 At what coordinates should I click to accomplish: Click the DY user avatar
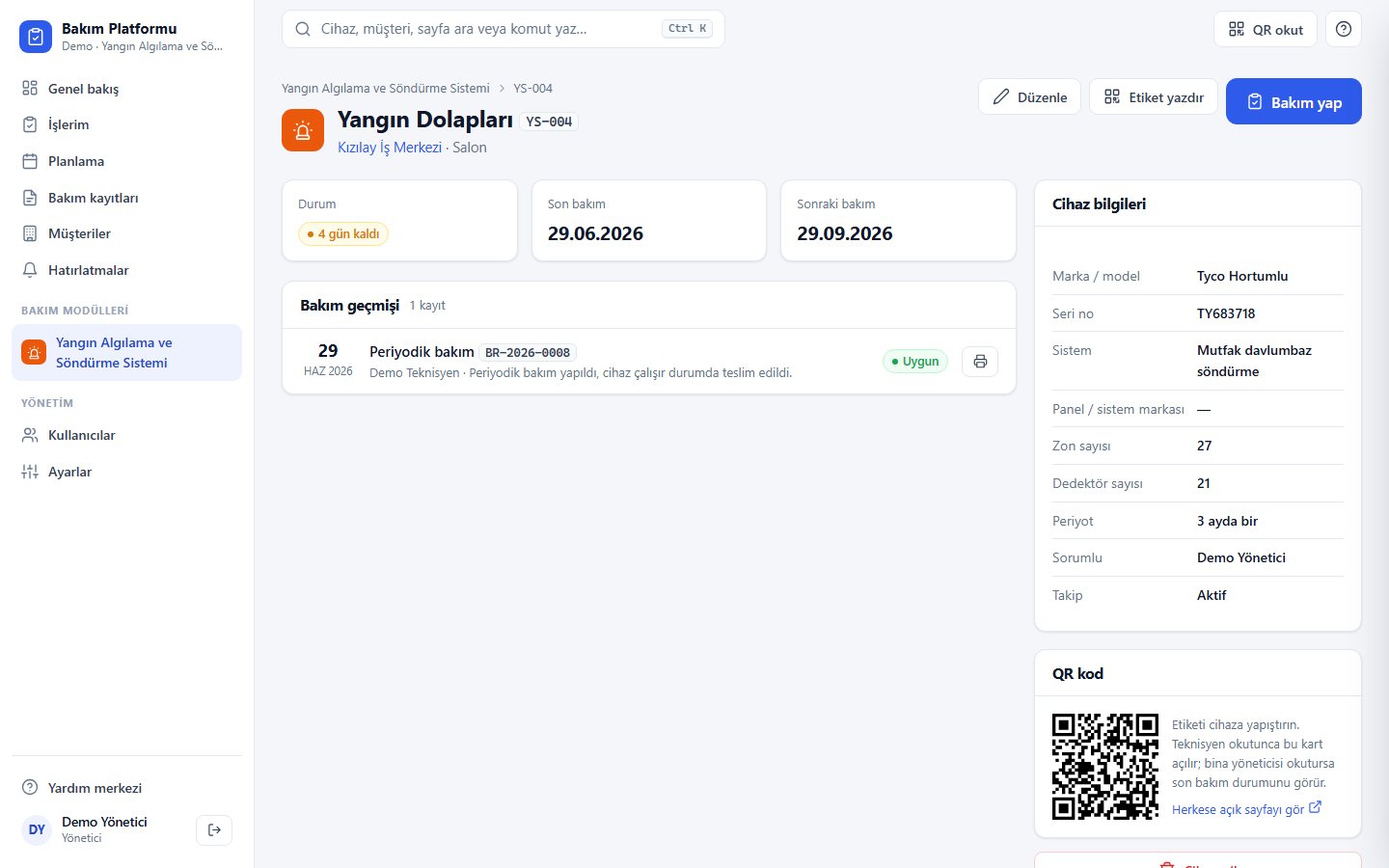tap(37, 829)
